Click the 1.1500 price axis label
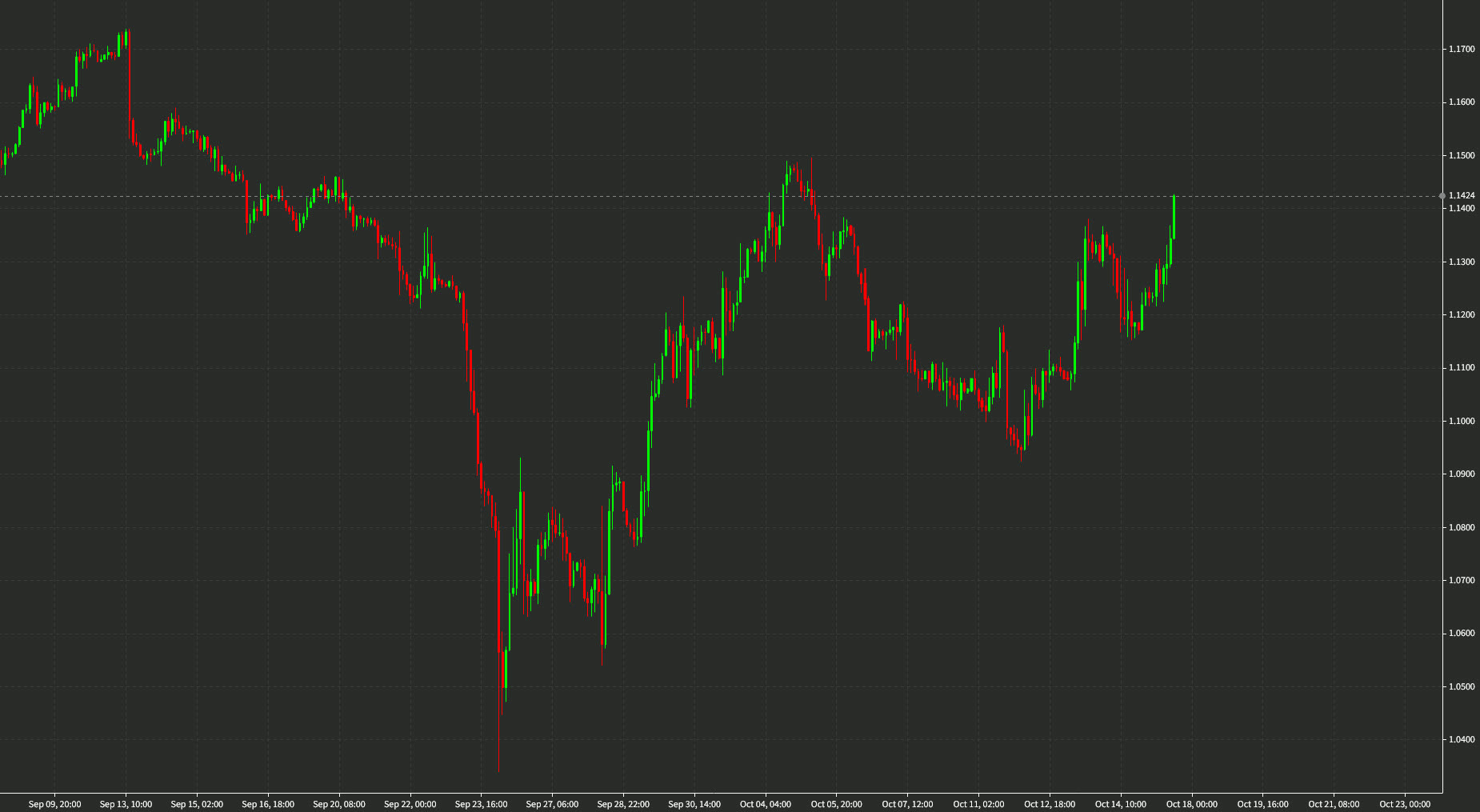The width and height of the screenshot is (1480, 812). (1462, 156)
